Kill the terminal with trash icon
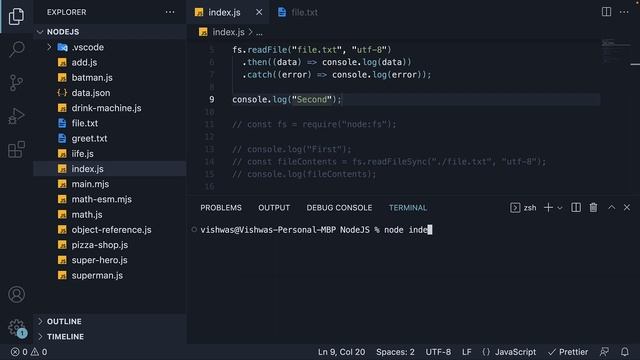The width and height of the screenshot is (640, 360). tap(593, 208)
